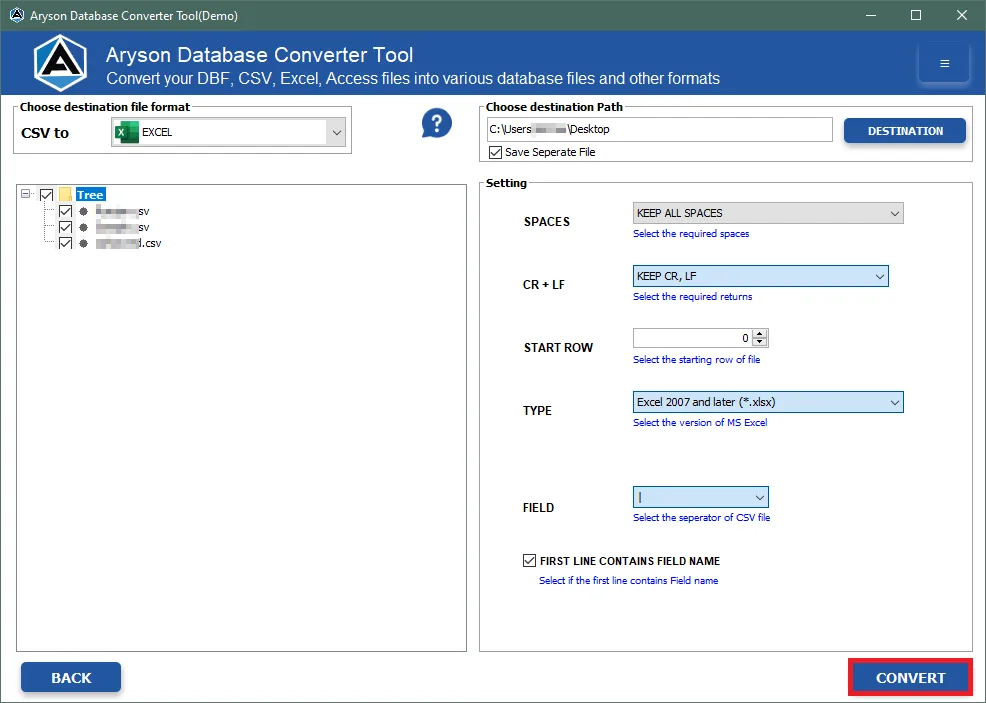The height and width of the screenshot is (703, 986).
Task: Uncheck First Line Contains Field Name
Action: [529, 560]
